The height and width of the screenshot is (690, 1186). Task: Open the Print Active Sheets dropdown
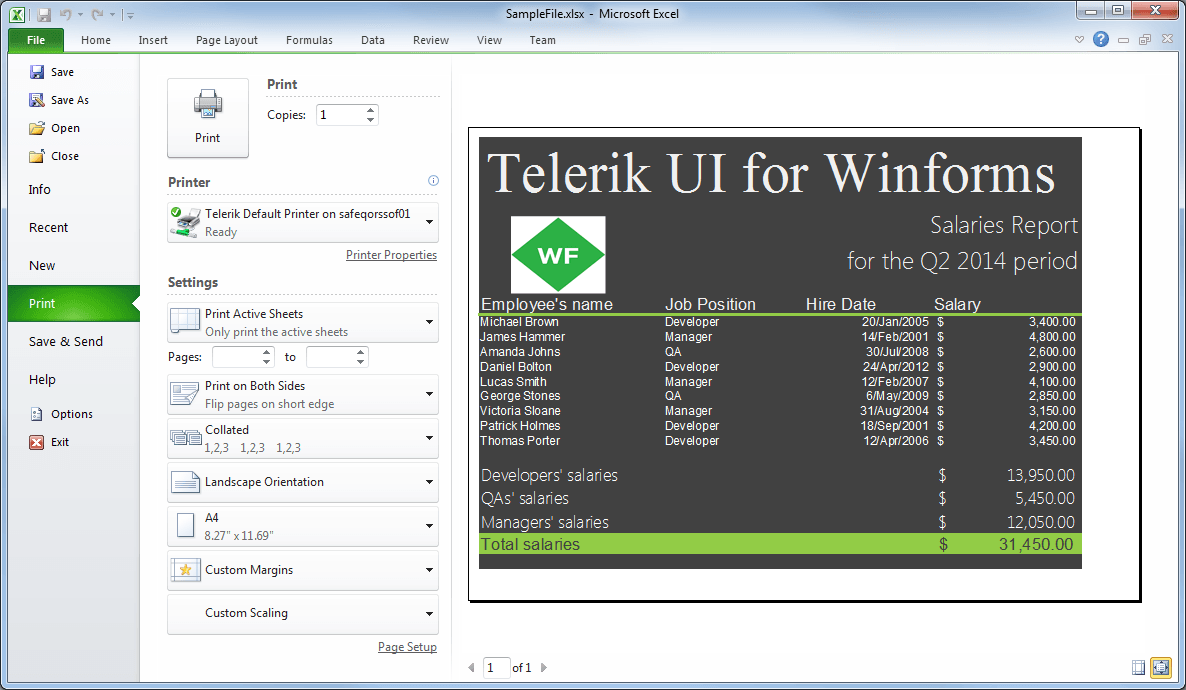pos(303,322)
